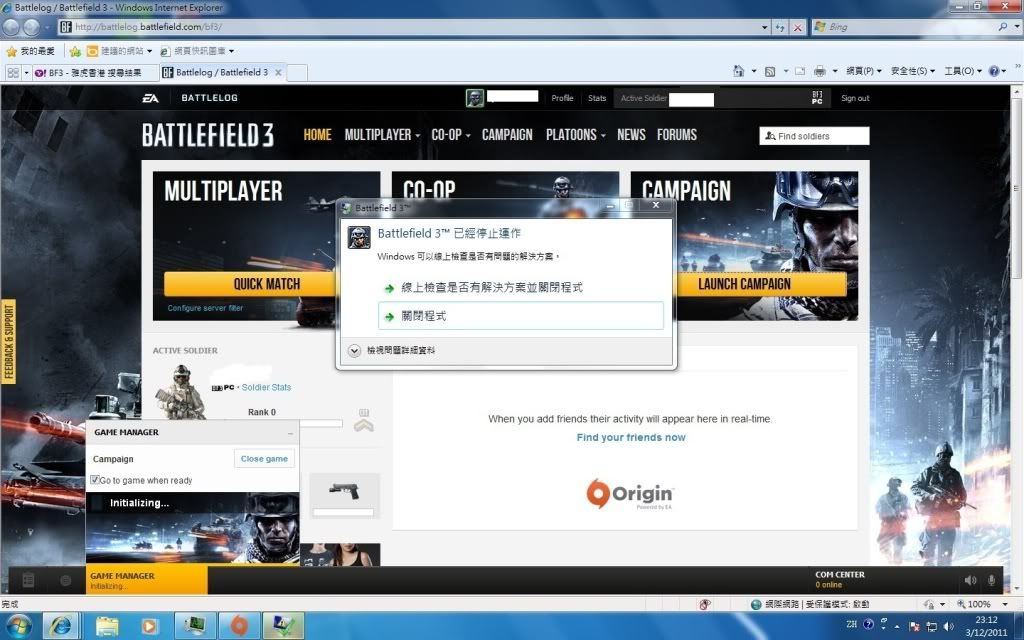The width and height of the screenshot is (1024, 640).
Task: Open the FEEDBACK & SUPPORT side tab
Action: click(x=8, y=342)
